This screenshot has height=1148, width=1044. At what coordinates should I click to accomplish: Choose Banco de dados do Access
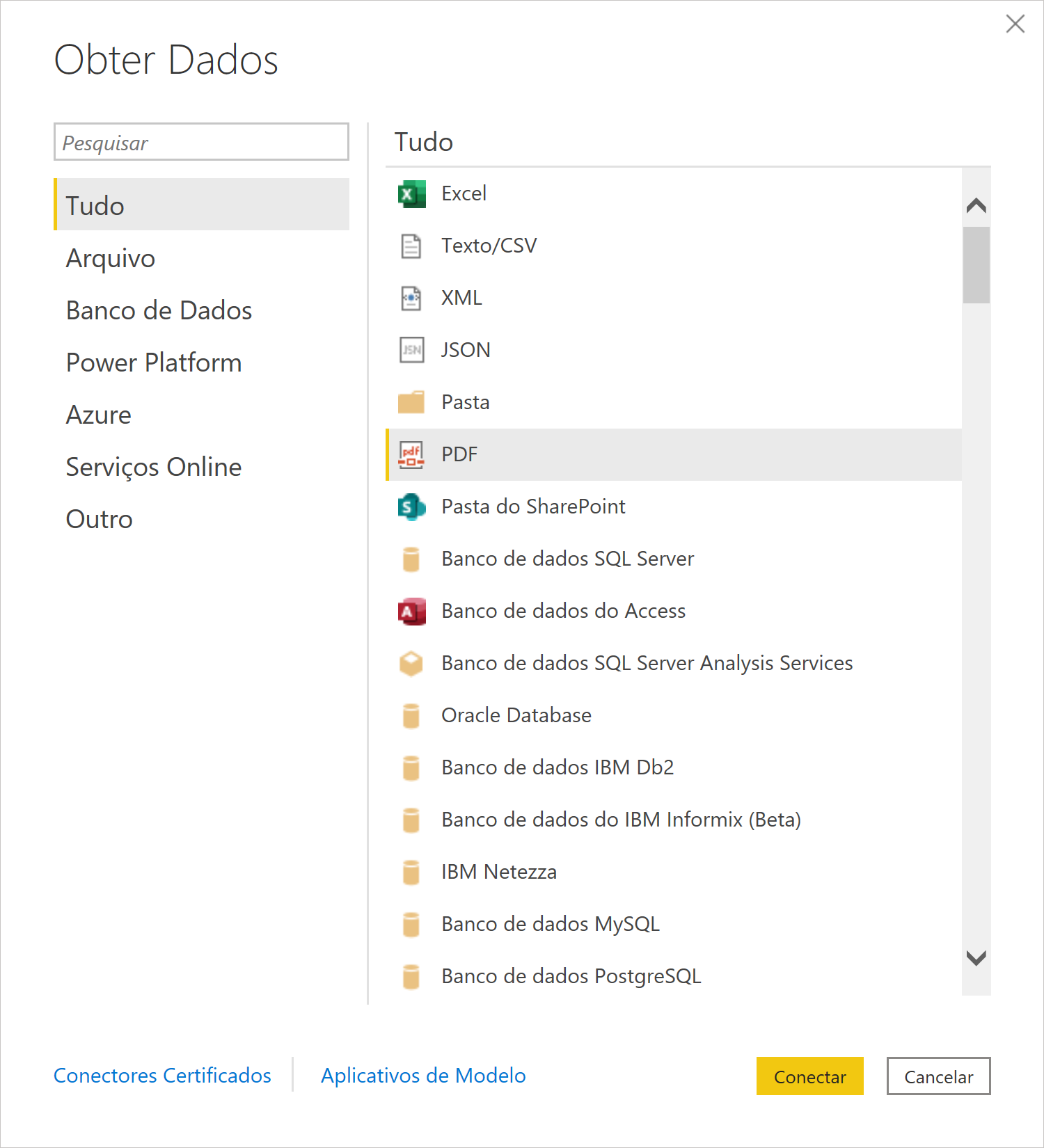point(674,611)
